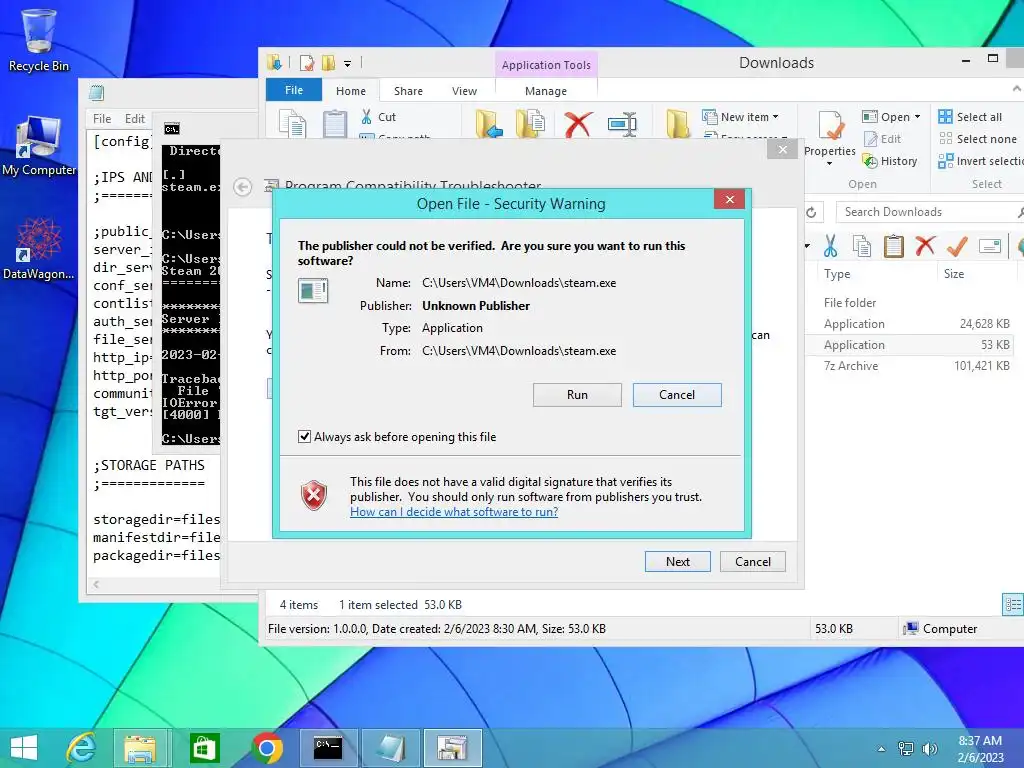The height and width of the screenshot is (768, 1024).
Task: Click Next in the Compatibility Troubleshooter
Action: 677,562
